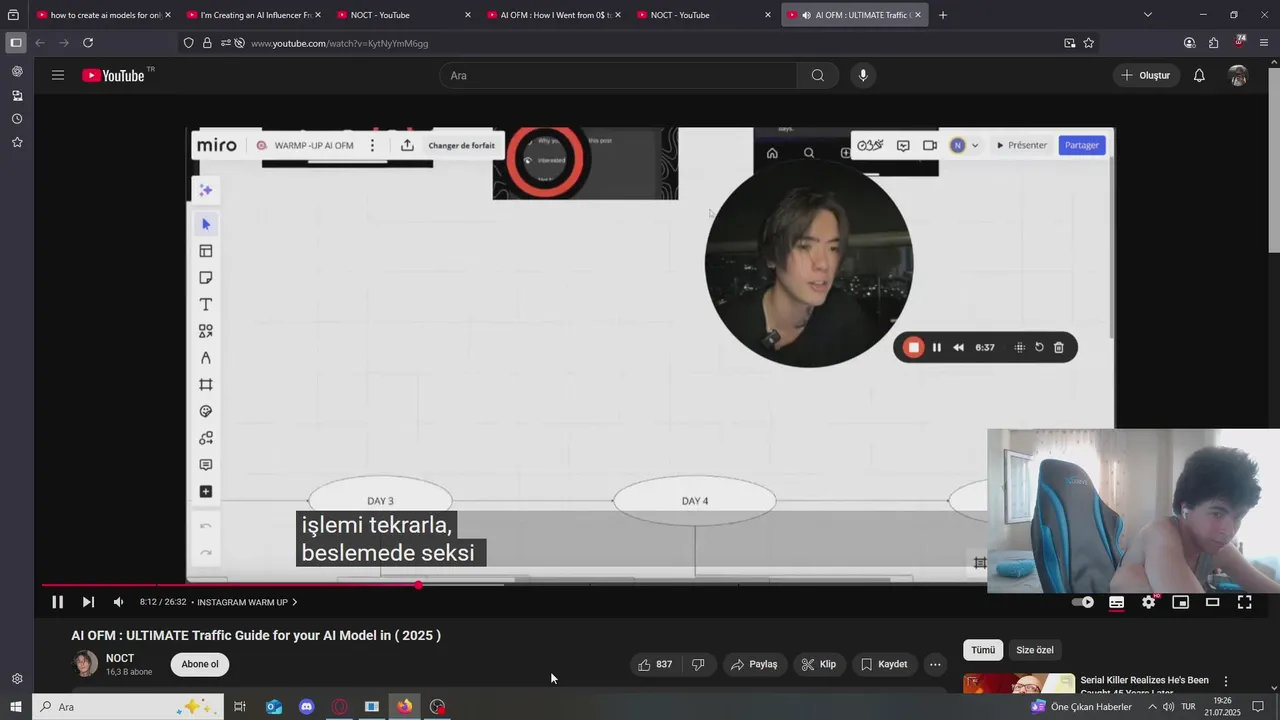This screenshot has height=720, width=1280.
Task: Switch to 'how to create ai models' tab
Action: click(104, 15)
